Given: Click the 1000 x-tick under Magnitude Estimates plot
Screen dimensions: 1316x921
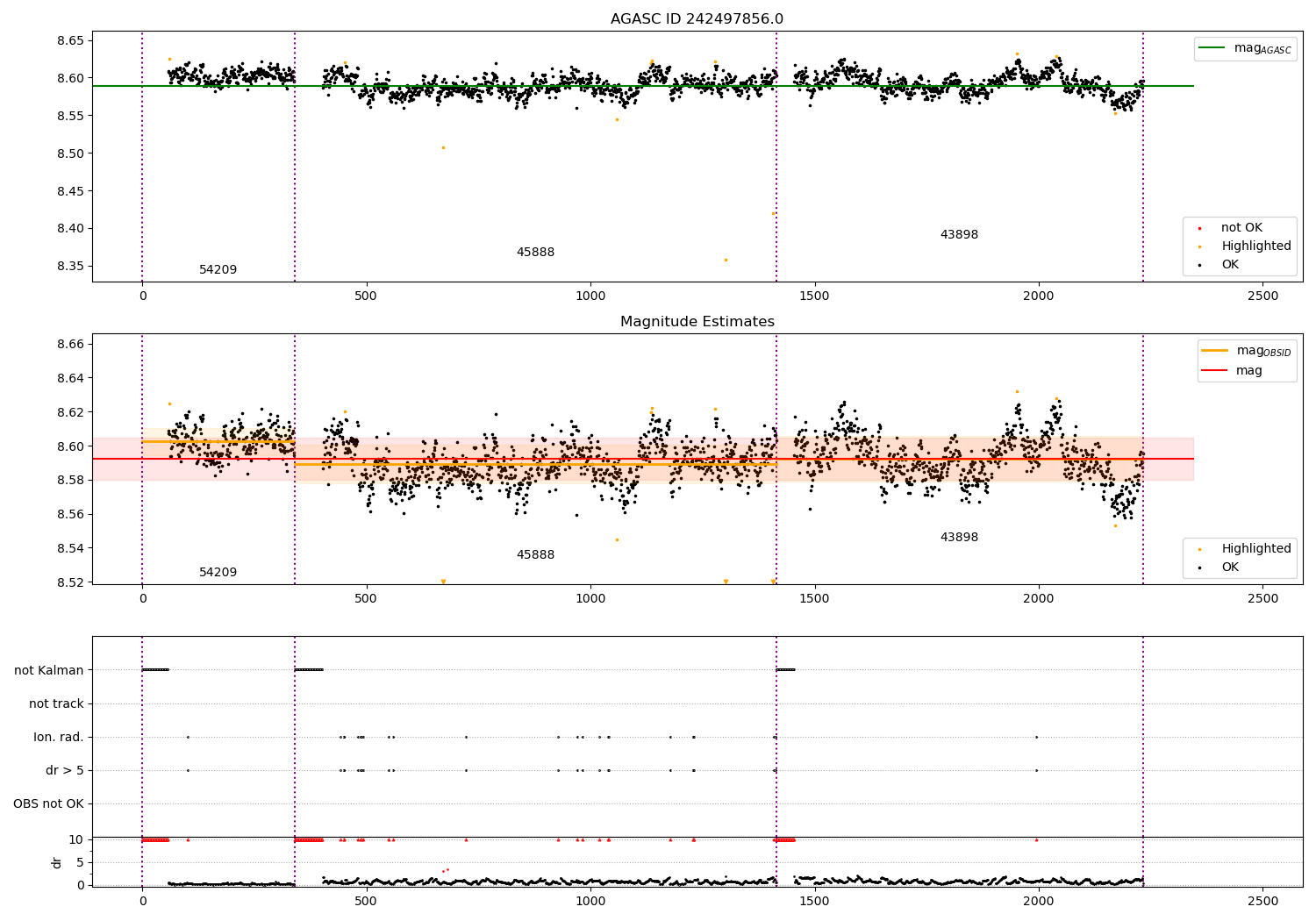Looking at the screenshot, I should point(590,599).
